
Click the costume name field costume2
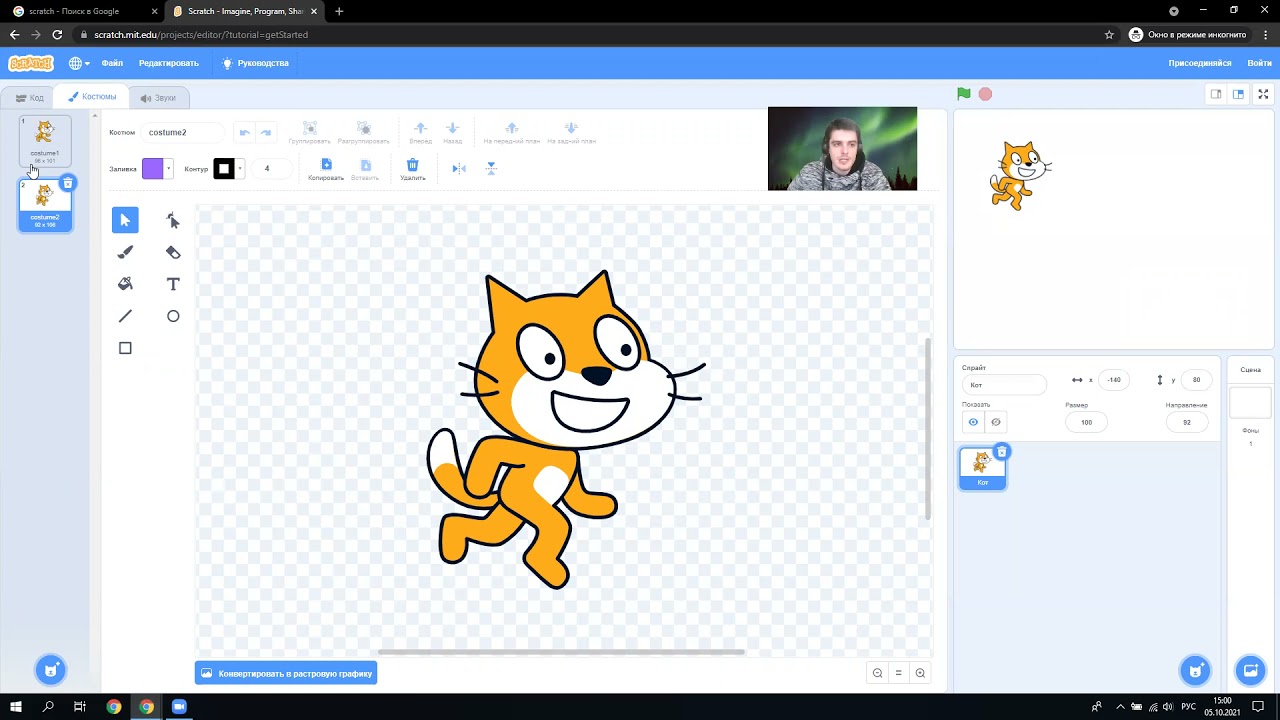coord(182,132)
